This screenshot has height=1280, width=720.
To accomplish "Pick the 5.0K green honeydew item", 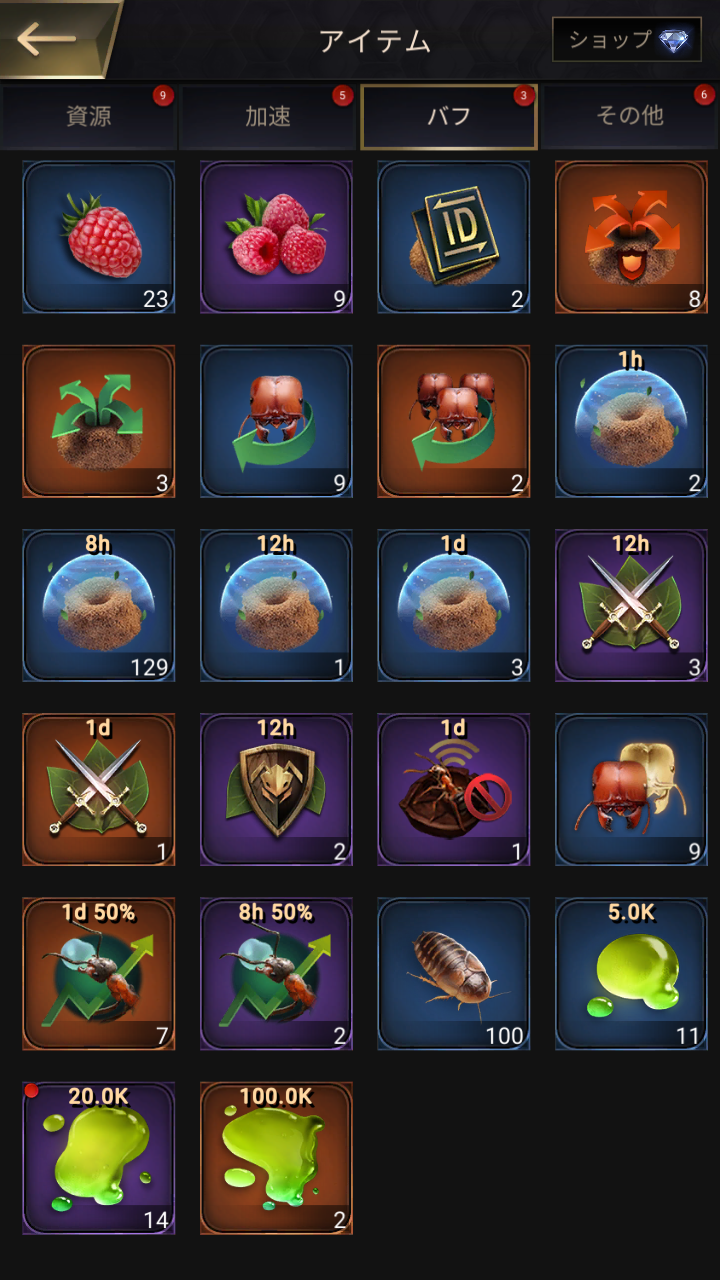I will (x=632, y=974).
